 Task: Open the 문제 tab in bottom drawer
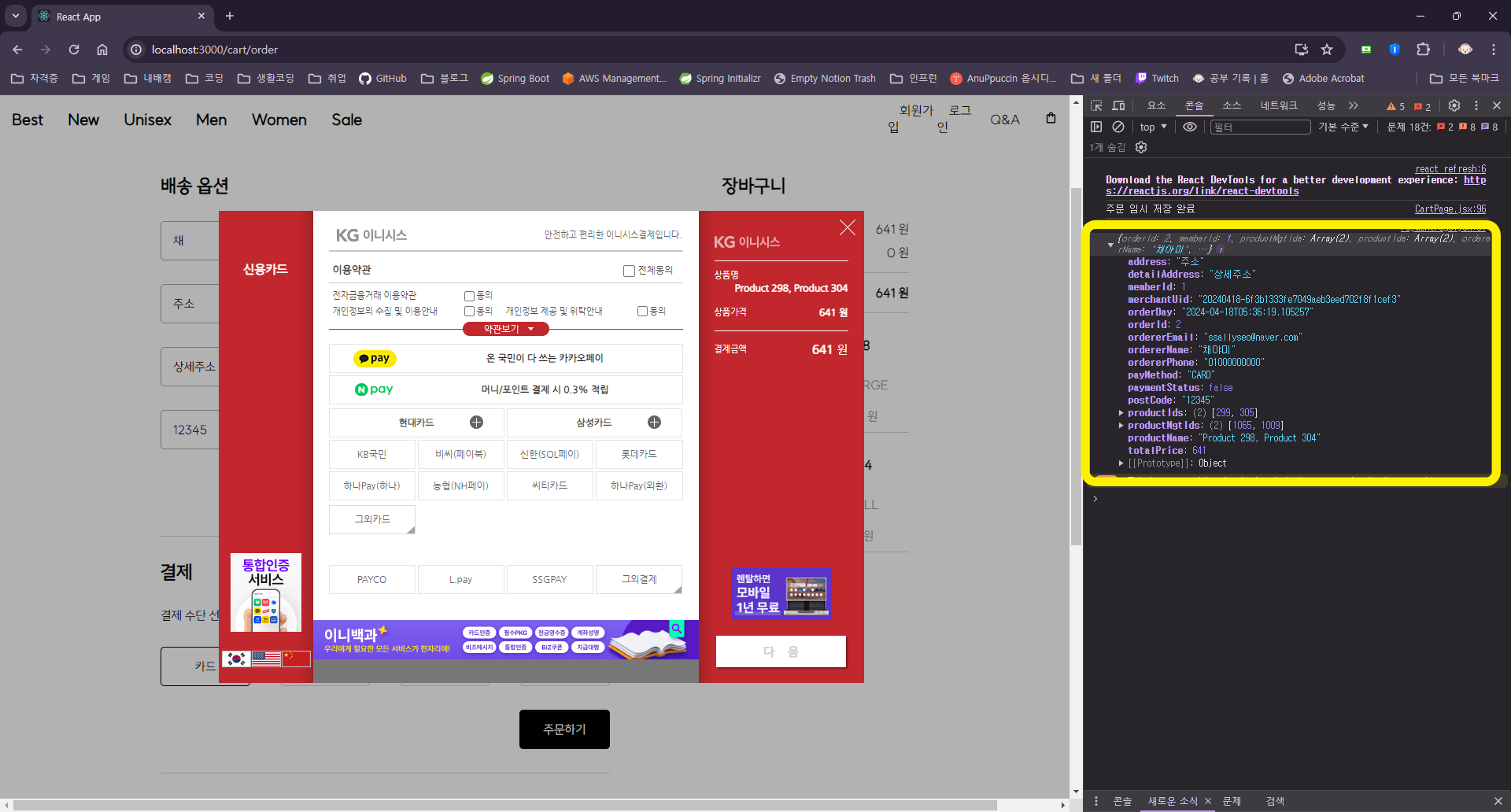tap(1232, 801)
